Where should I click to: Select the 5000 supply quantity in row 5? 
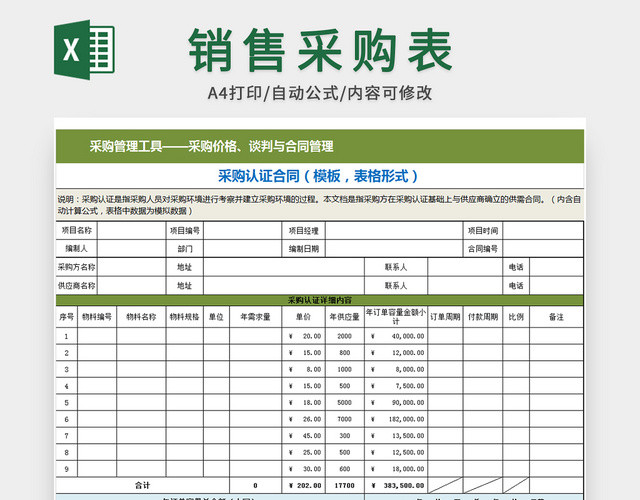pos(344,402)
